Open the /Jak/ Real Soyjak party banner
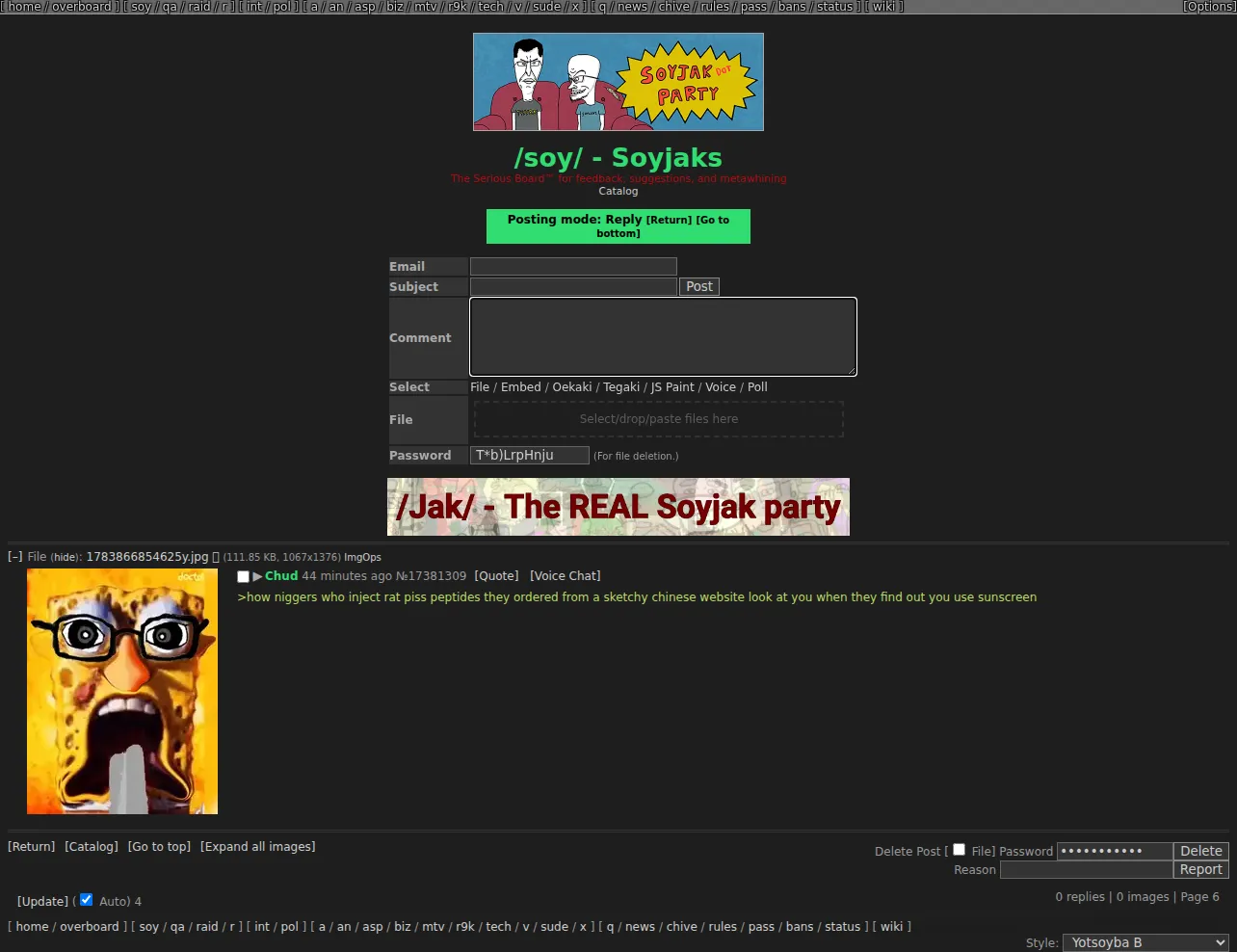This screenshot has width=1237, height=952. [x=618, y=507]
